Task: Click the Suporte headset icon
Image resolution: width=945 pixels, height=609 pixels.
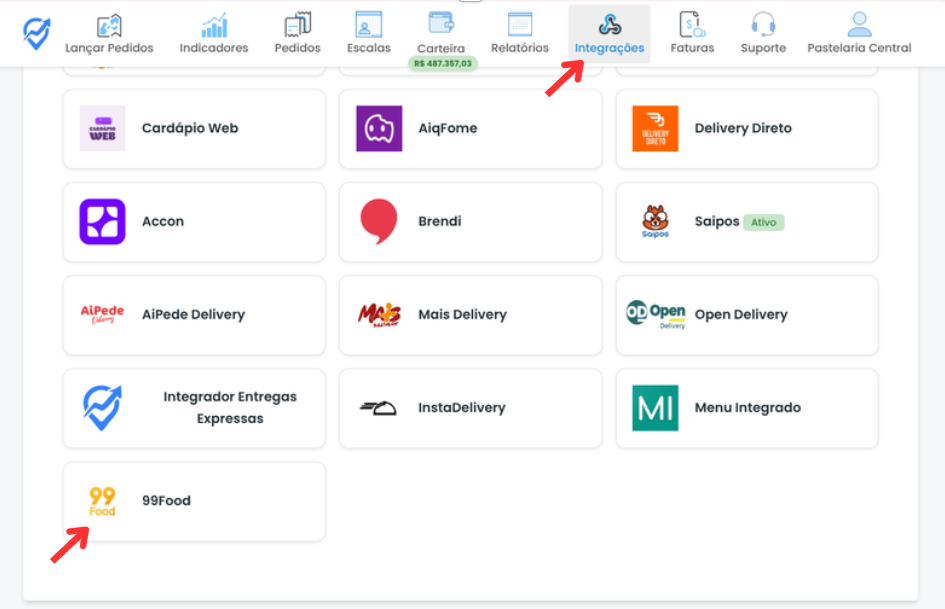Action: [x=763, y=25]
